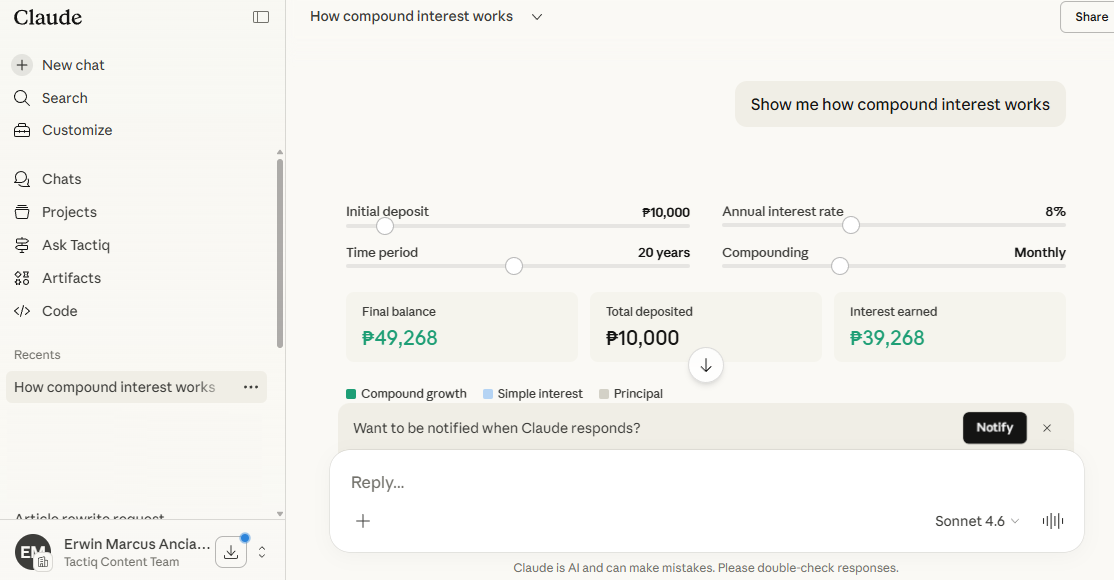Collapse the sidebar with the panel icon

pyautogui.click(x=261, y=17)
